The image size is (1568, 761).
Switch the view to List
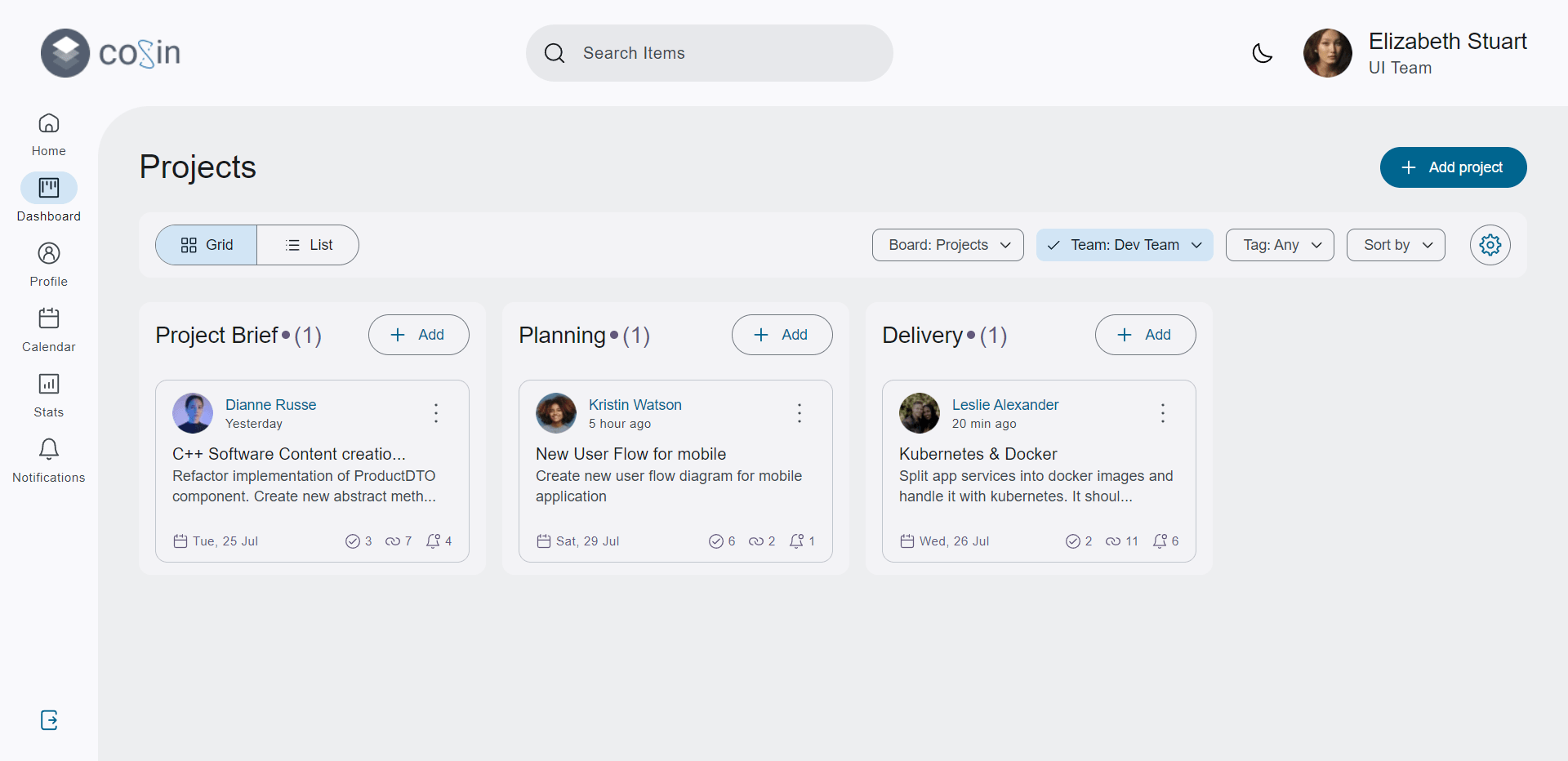309,245
